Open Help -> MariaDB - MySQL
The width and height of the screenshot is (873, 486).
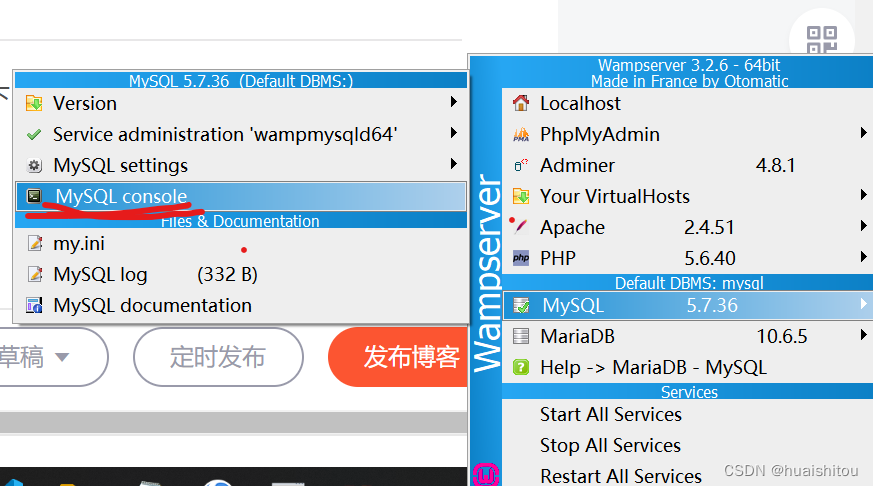tap(688, 367)
